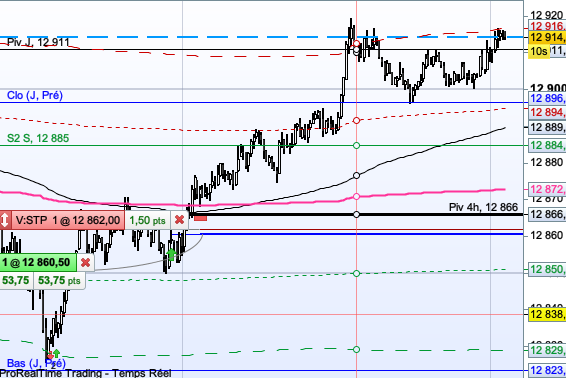The height and width of the screenshot is (378, 566).
Task: Click the black circle marker on the Piv 4h line
Action: coord(356,214)
